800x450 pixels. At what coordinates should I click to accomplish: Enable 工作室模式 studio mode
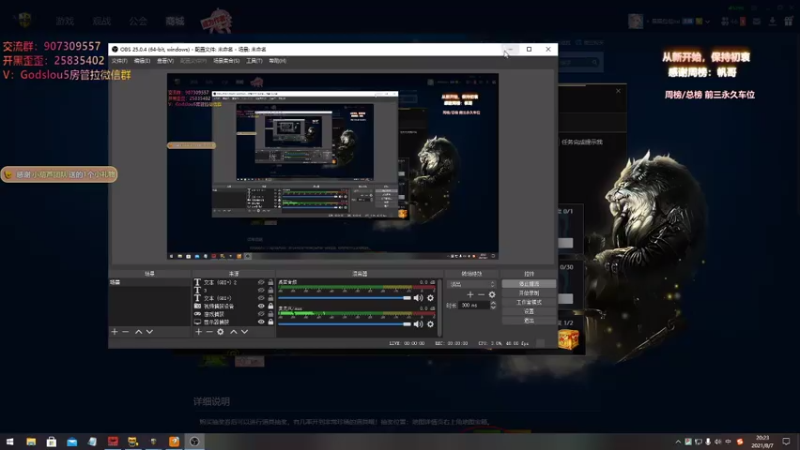529,302
